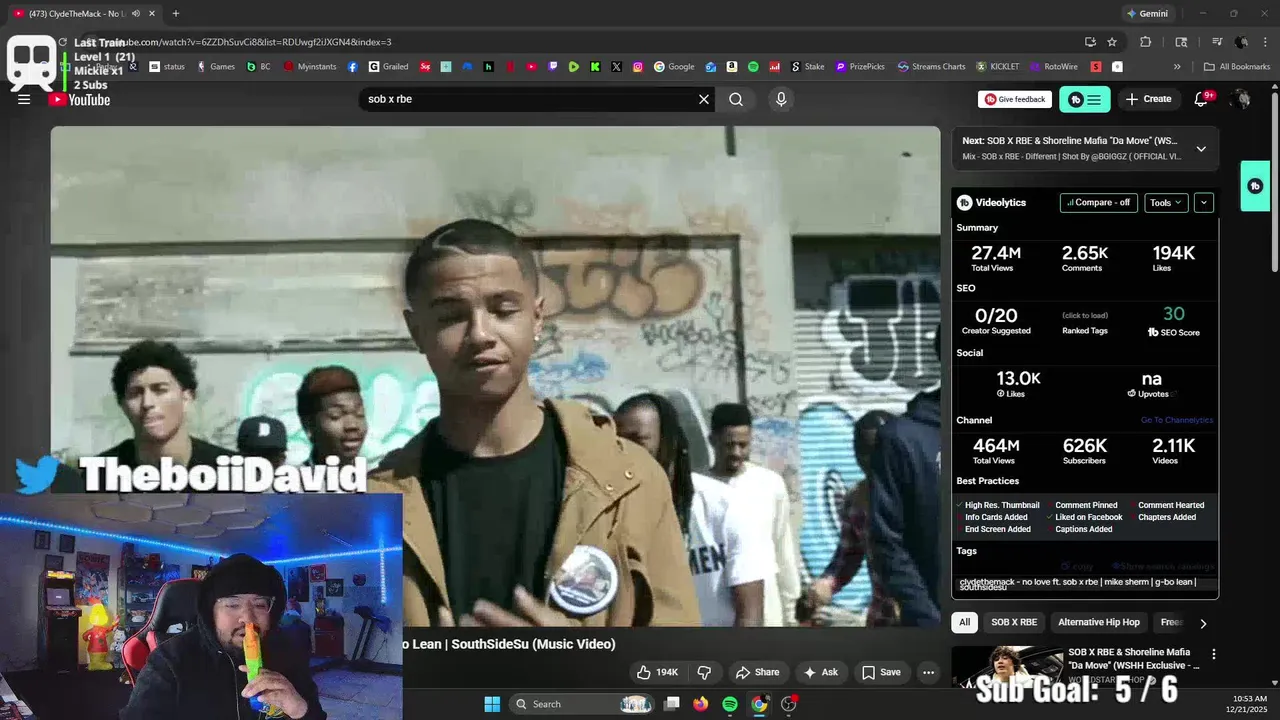Open the KICKLET bookmark
The height and width of the screenshot is (720, 1280).
click(x=998, y=66)
